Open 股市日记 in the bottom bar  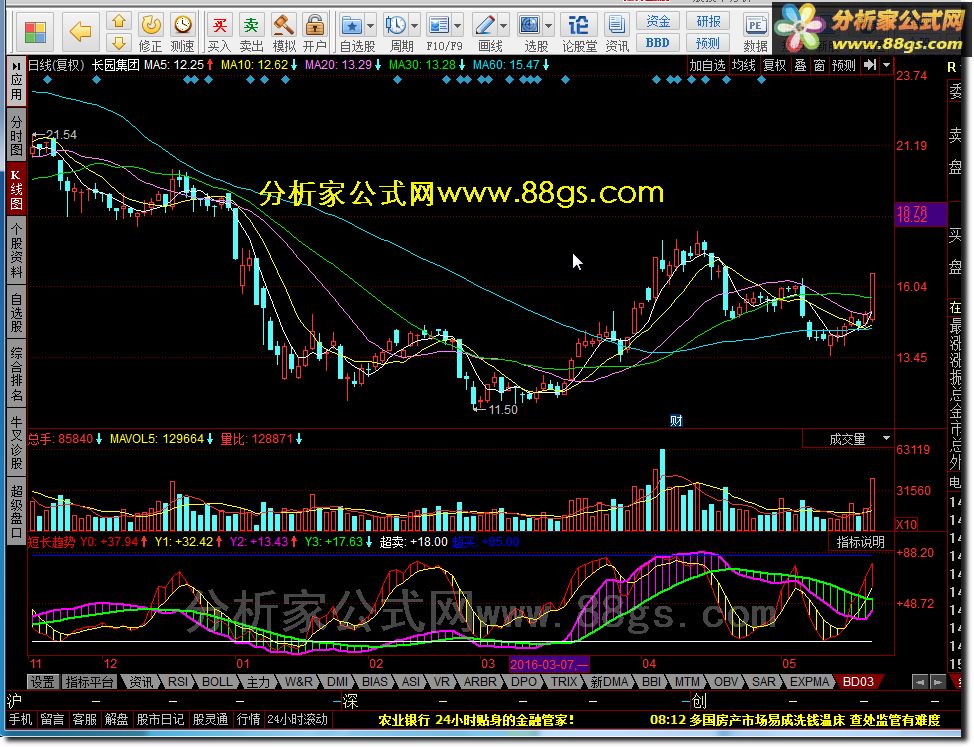pos(160,720)
